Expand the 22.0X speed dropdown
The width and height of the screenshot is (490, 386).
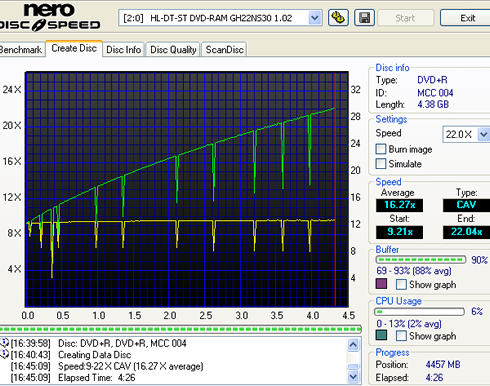click(x=484, y=134)
